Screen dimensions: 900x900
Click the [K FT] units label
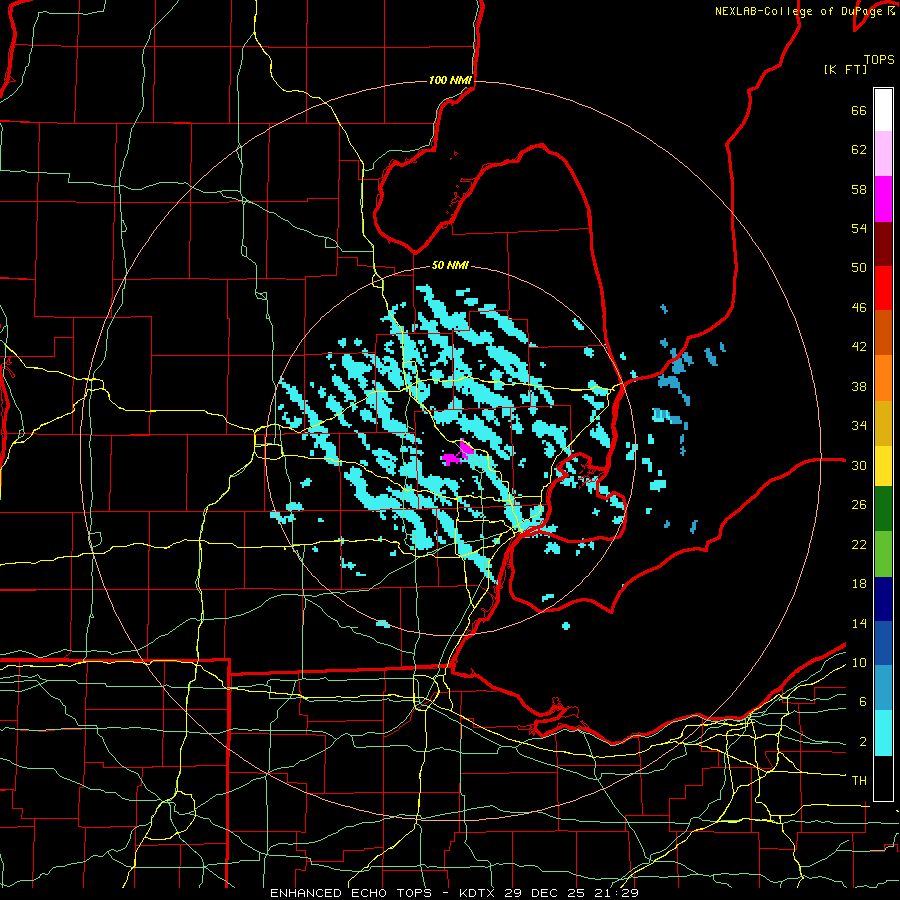(845, 69)
